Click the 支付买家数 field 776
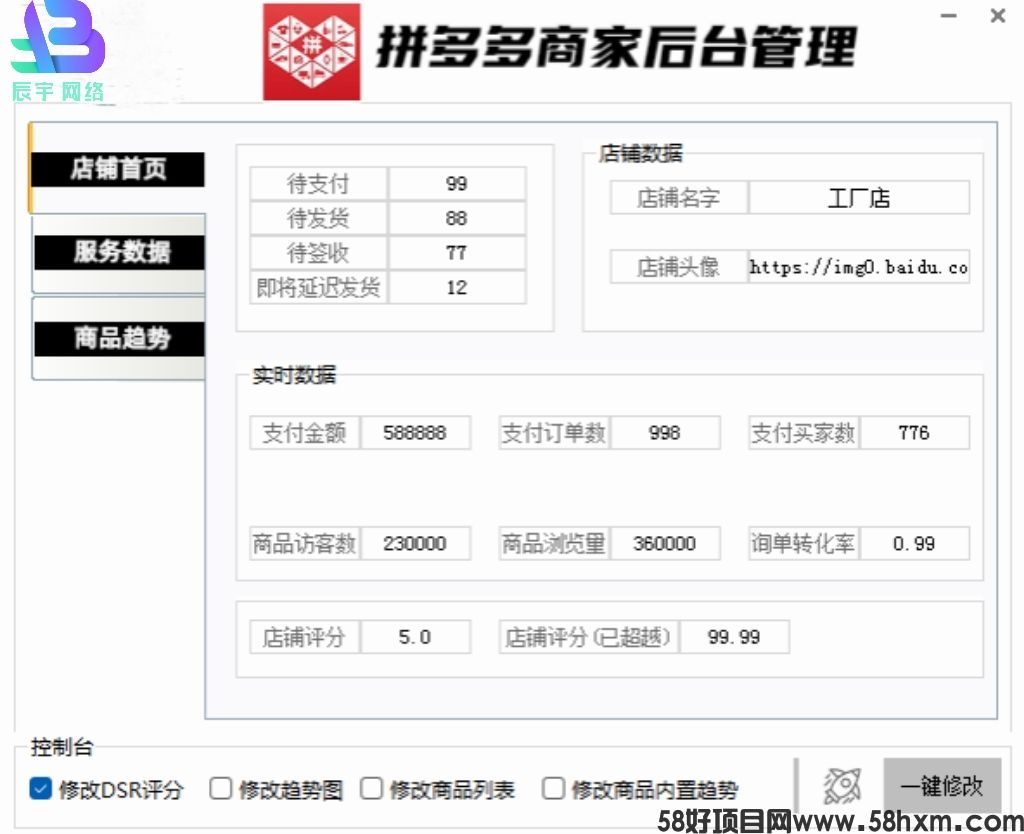1024x834 pixels. tap(914, 433)
